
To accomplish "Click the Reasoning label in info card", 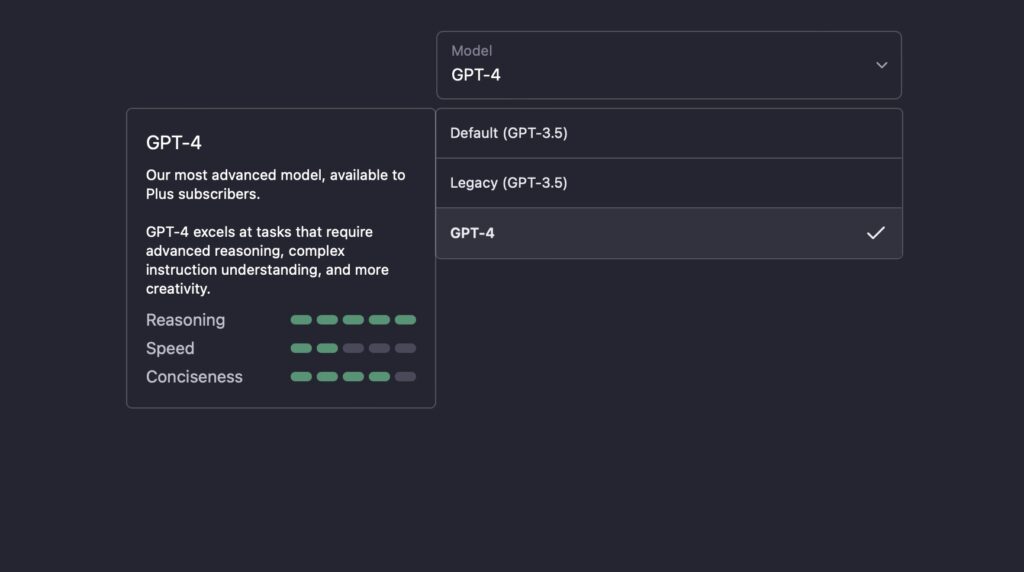I will point(185,320).
